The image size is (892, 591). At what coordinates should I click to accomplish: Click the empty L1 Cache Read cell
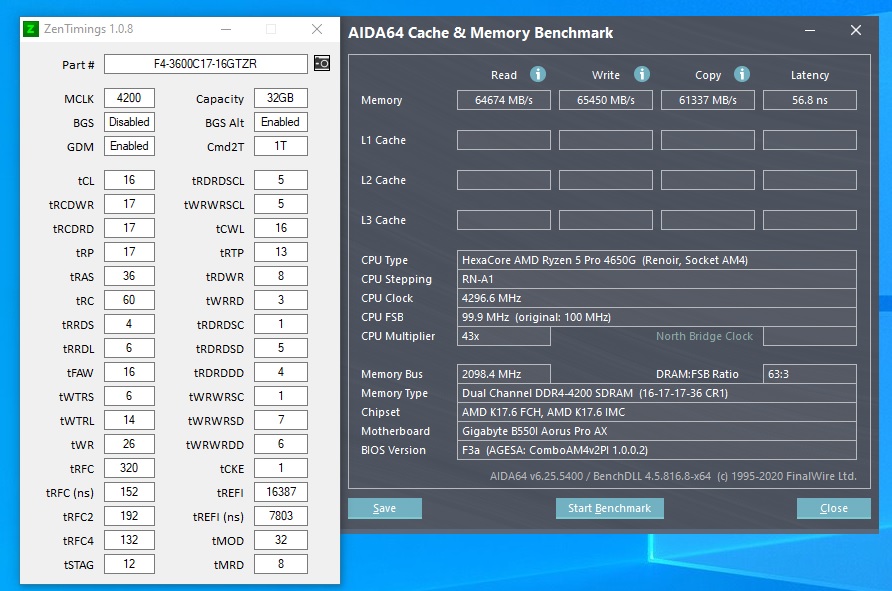[503, 140]
